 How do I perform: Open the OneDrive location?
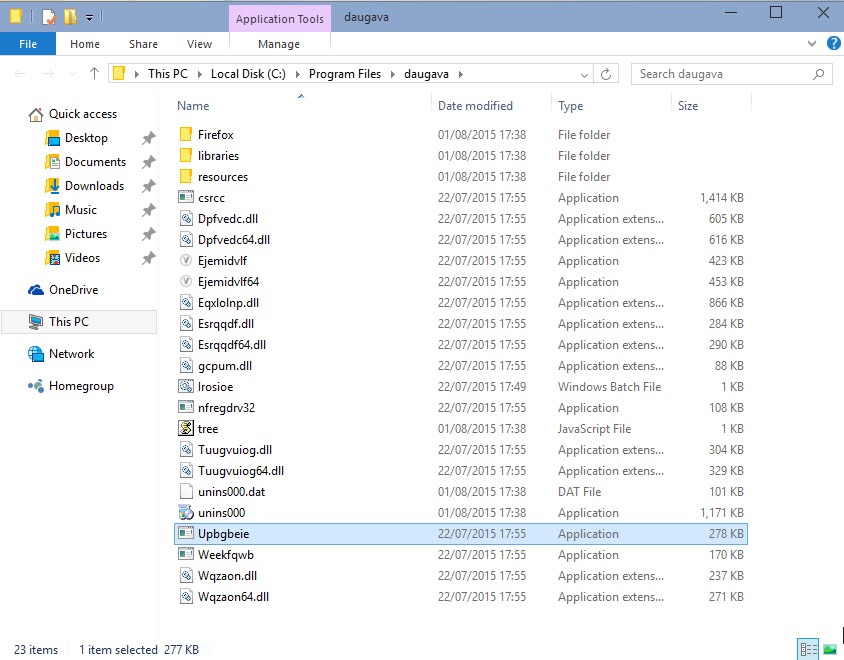pos(74,290)
